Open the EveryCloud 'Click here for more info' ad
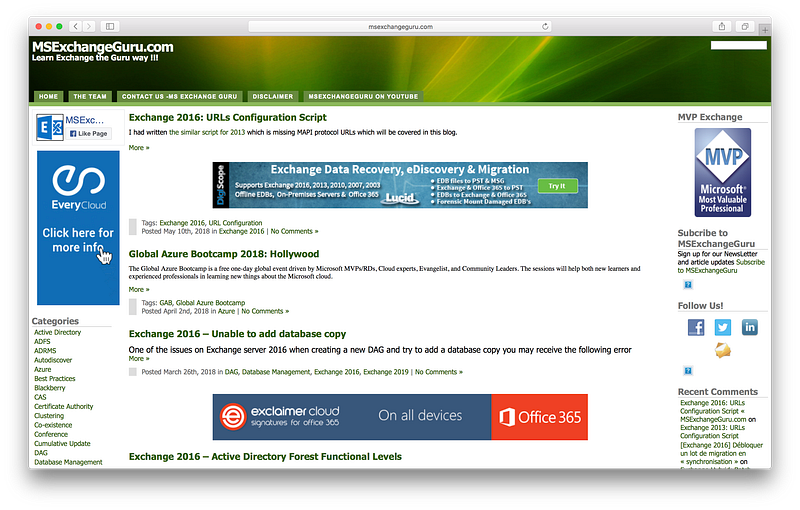Screen dimensions: 800x510 (x=78, y=227)
